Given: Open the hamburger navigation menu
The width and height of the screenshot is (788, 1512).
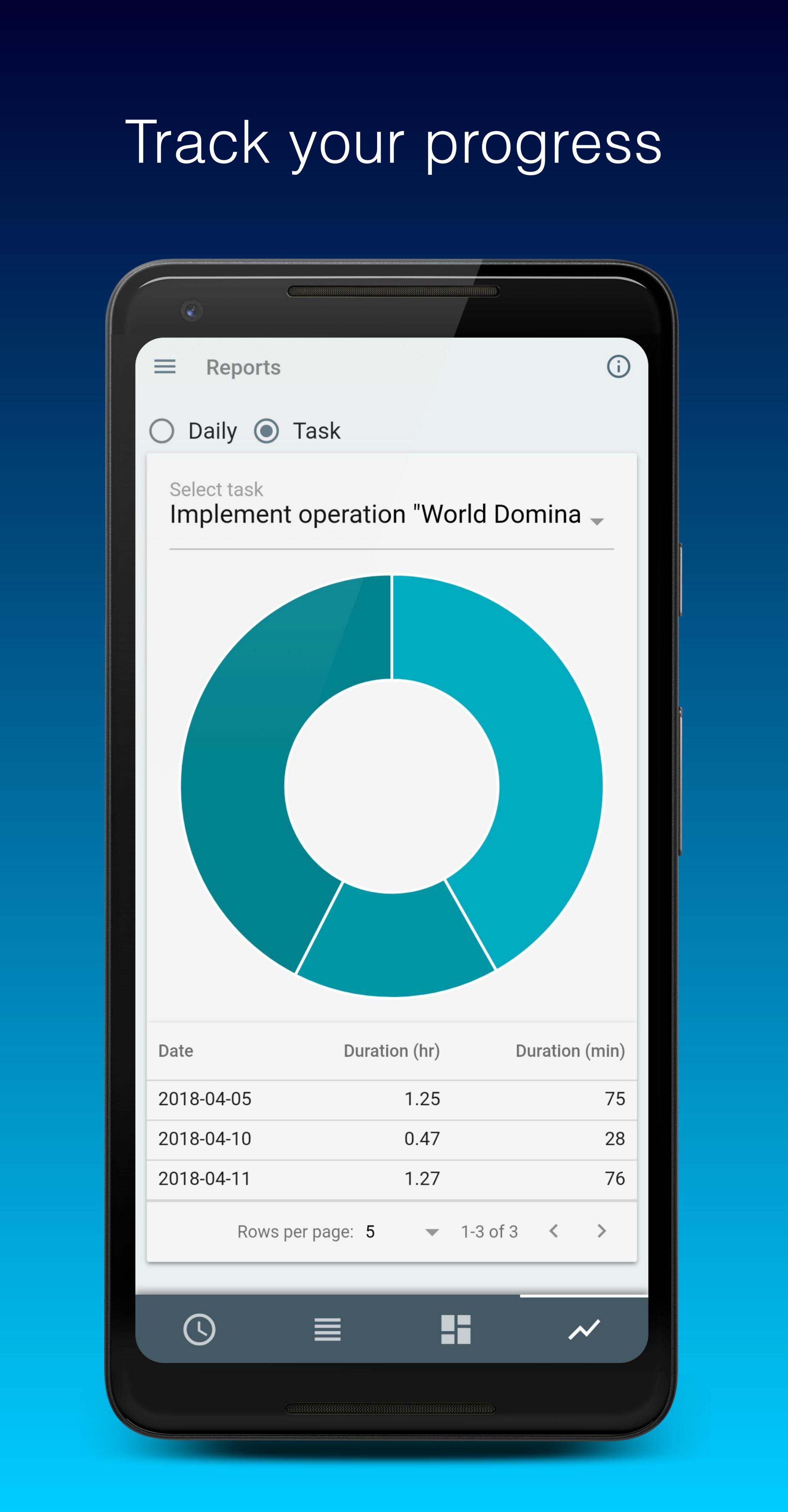Looking at the screenshot, I should [165, 367].
